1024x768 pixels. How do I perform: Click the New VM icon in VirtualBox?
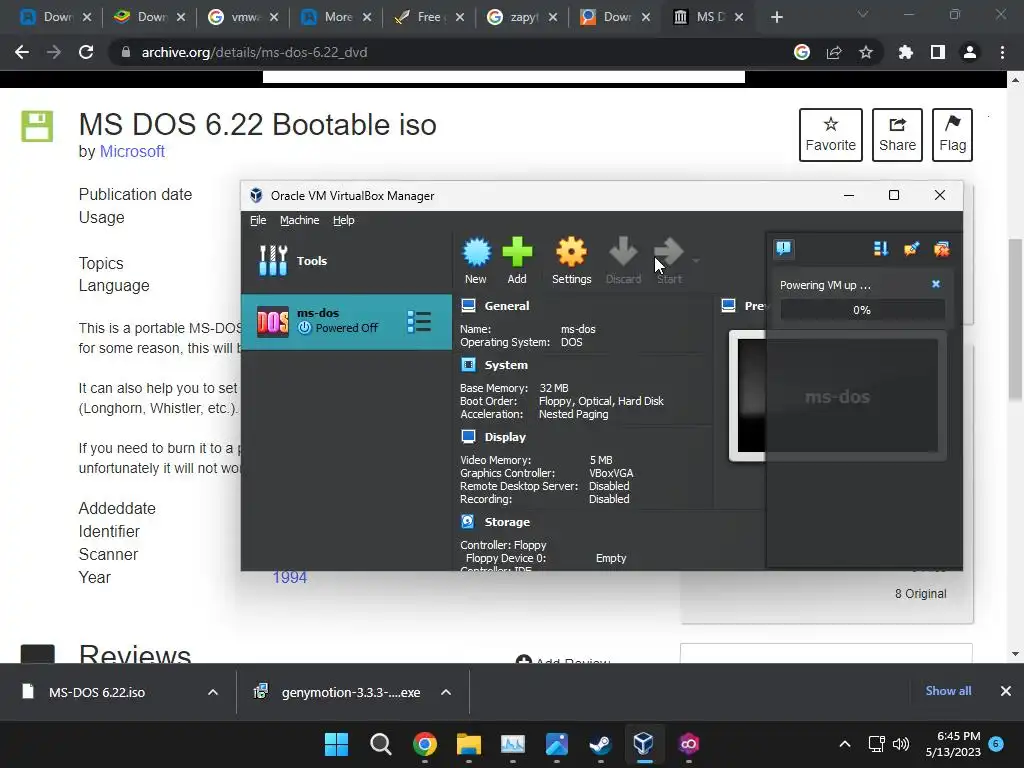click(x=476, y=261)
